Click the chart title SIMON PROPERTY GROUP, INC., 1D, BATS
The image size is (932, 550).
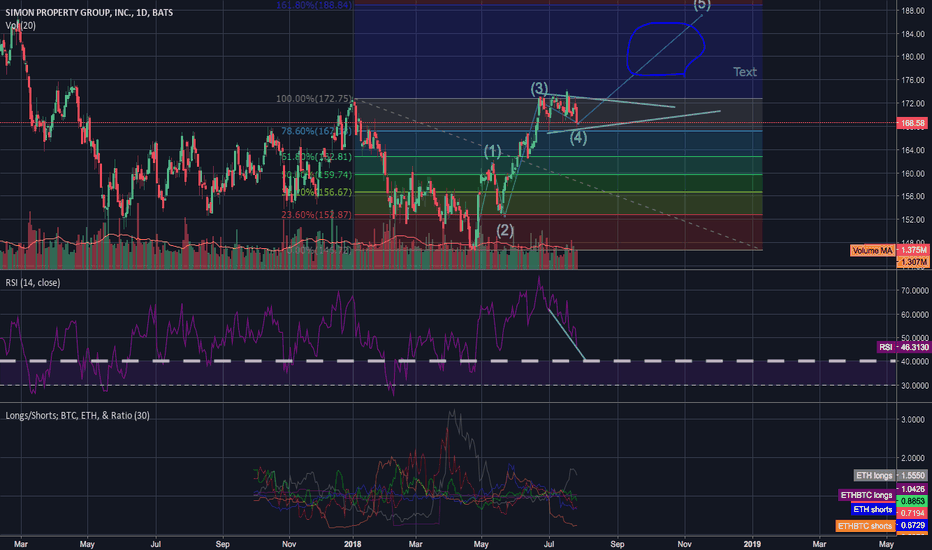coord(89,12)
